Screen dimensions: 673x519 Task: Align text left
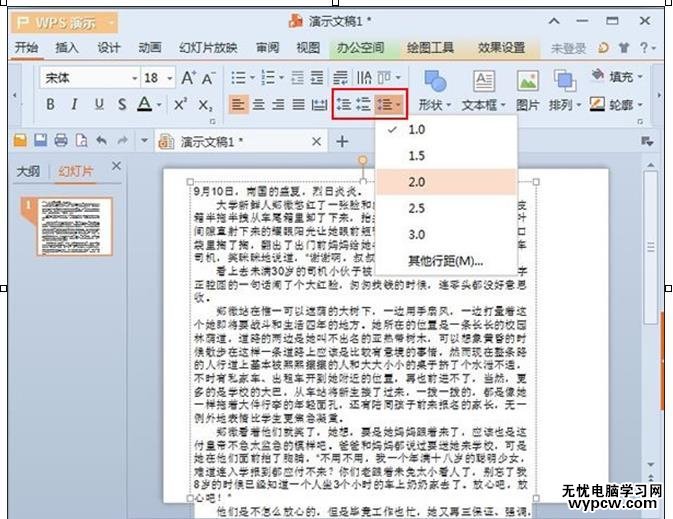(238, 104)
